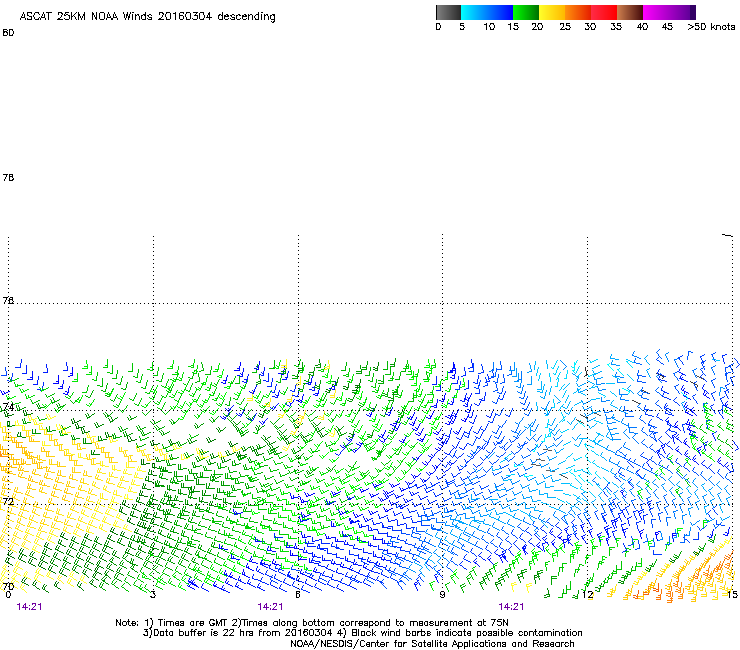This screenshot has height=650, width=740.
Task: Click the '15' value under the color bar
Action: [513, 27]
